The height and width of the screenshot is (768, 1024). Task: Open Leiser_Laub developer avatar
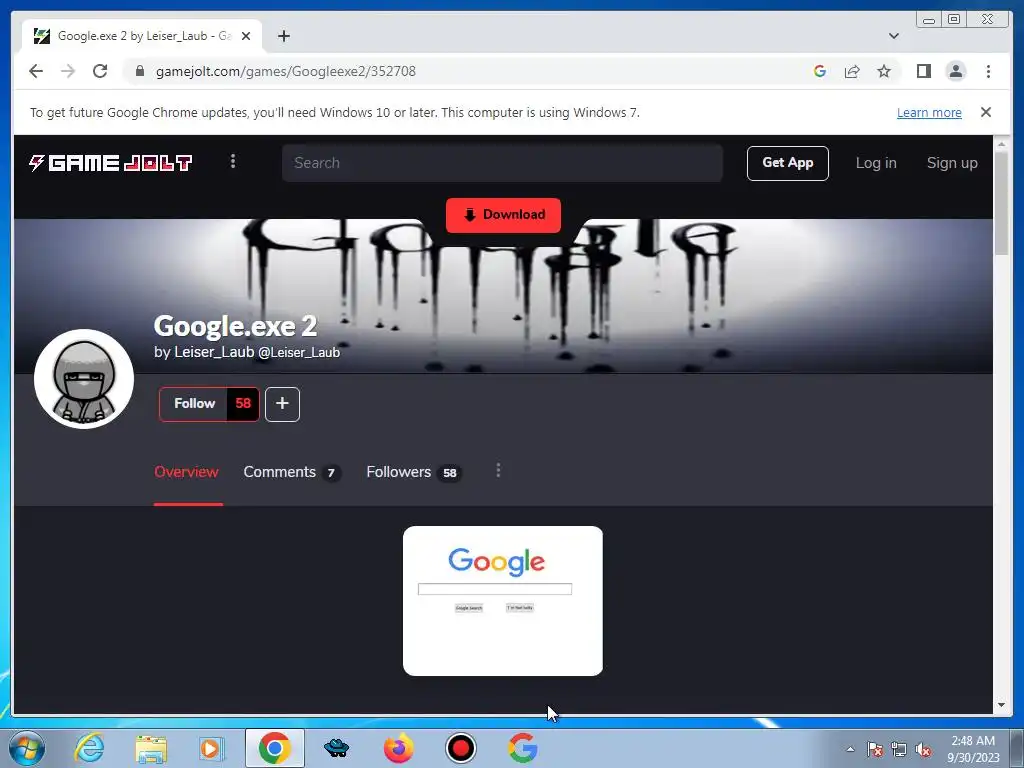click(84, 379)
